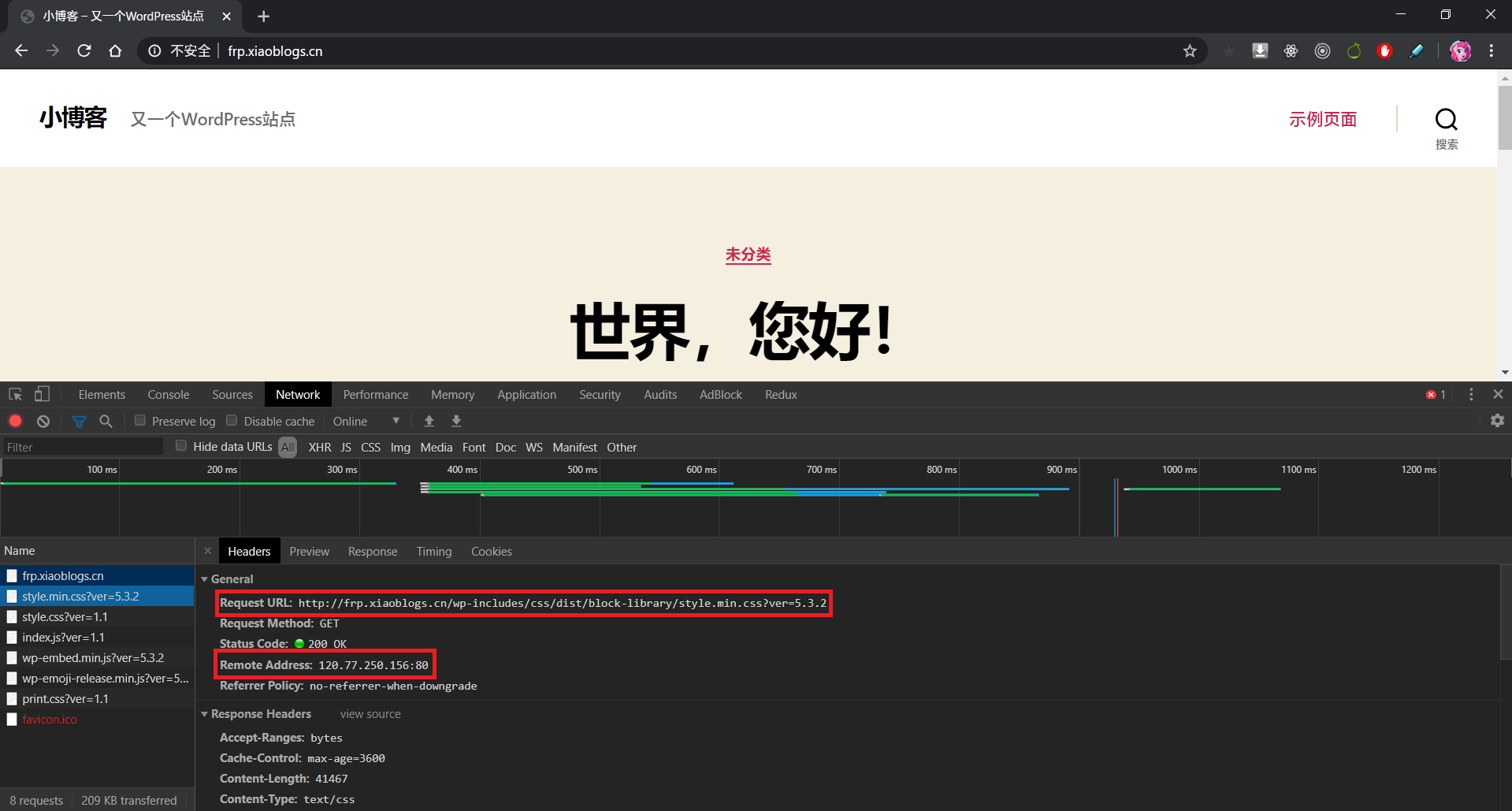Open the Chrome three-dot menu
Screen dimensions: 1512x811
[x=1492, y=50]
